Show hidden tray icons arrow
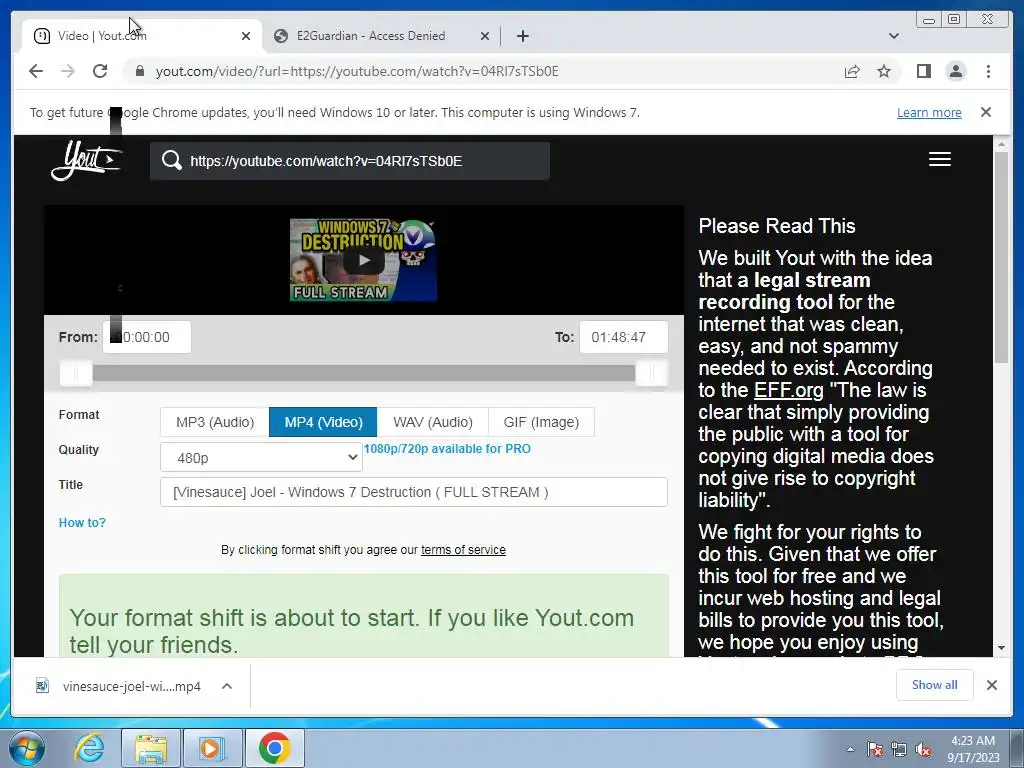Viewport: 1024px width, 768px height. [x=850, y=749]
